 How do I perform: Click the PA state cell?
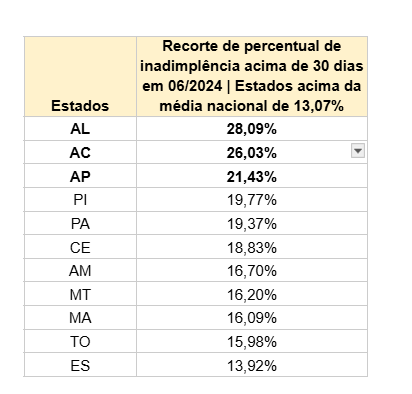(80, 223)
